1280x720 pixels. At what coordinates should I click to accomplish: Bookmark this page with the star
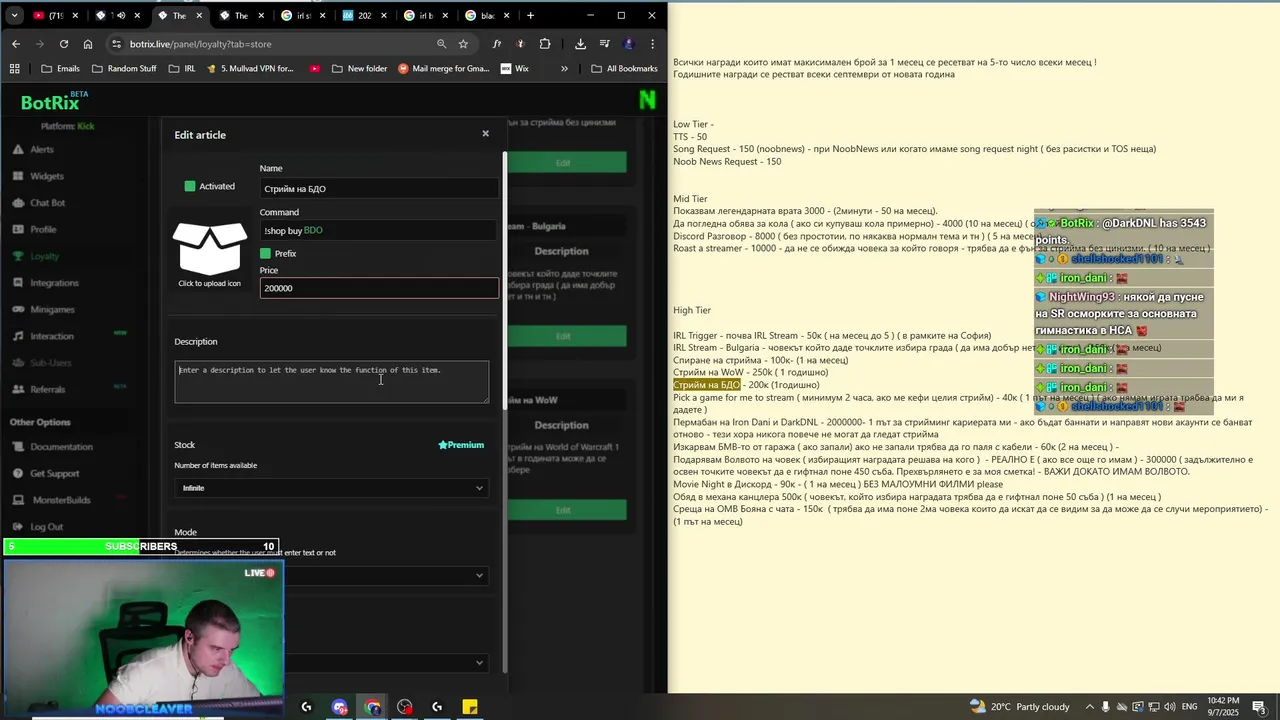click(x=463, y=44)
